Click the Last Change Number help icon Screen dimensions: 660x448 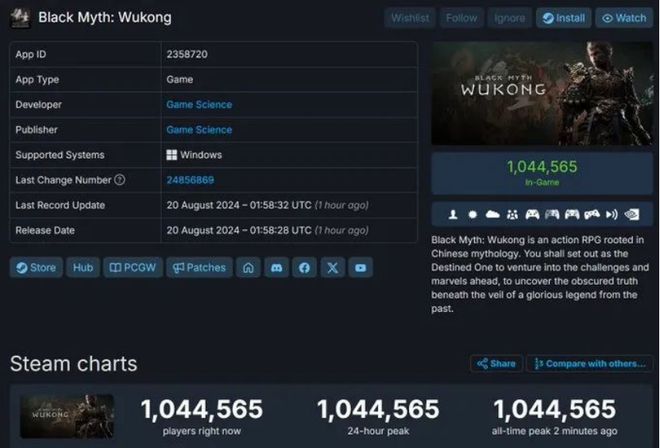pos(120,180)
